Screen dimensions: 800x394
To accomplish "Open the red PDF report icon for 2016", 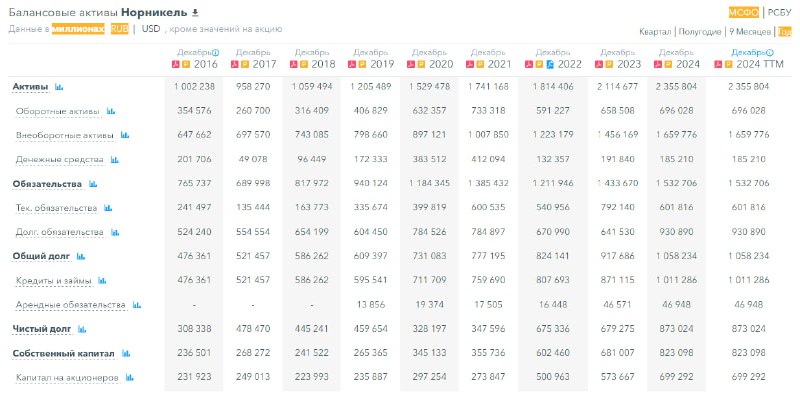I will pyautogui.click(x=176, y=65).
